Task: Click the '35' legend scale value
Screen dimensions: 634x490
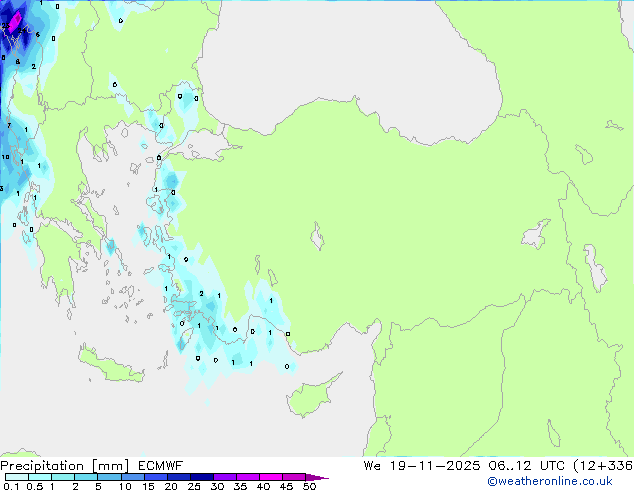Action: [240, 486]
